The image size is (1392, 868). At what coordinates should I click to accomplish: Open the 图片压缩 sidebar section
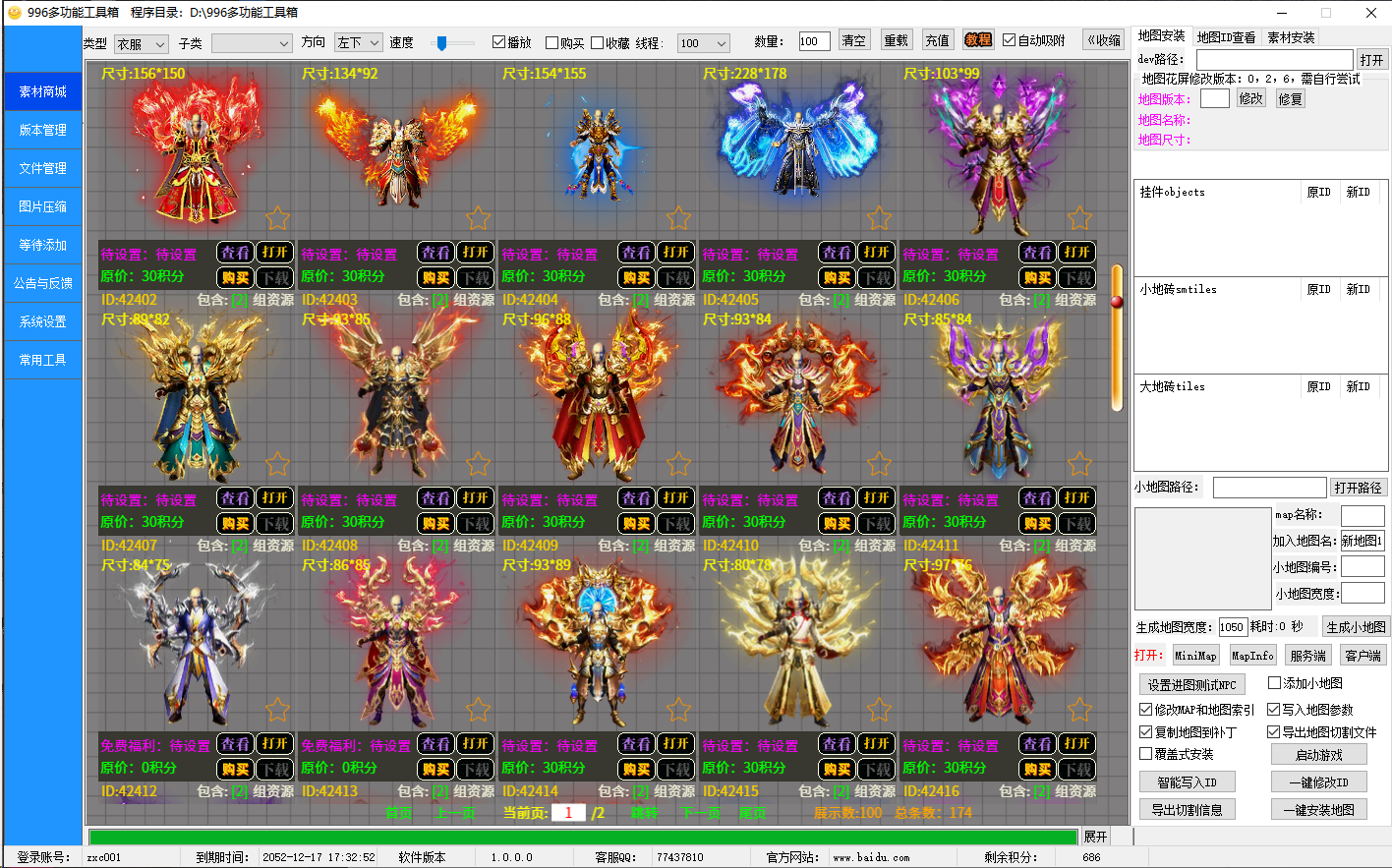pos(43,206)
